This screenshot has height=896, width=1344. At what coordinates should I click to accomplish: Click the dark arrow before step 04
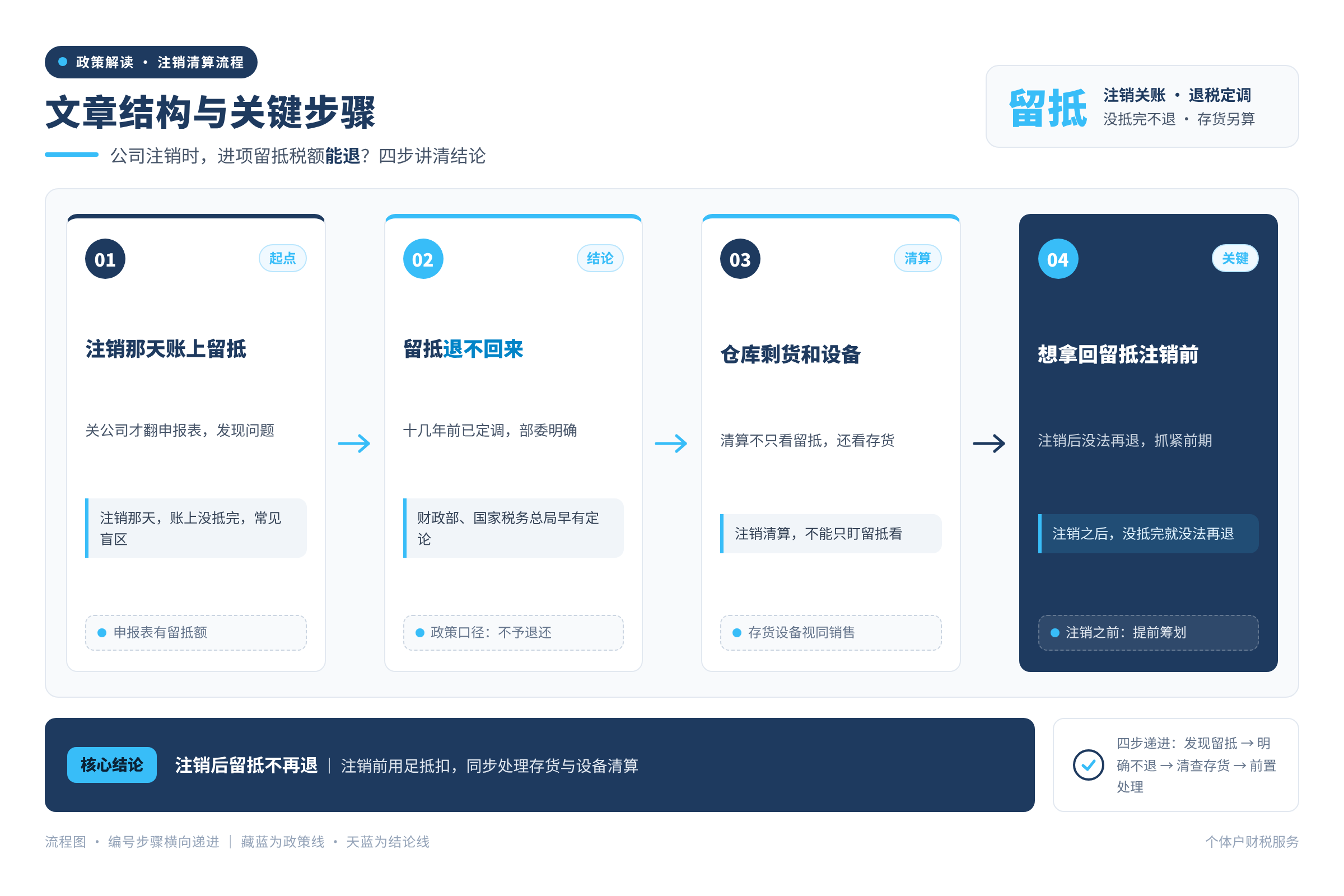click(989, 444)
